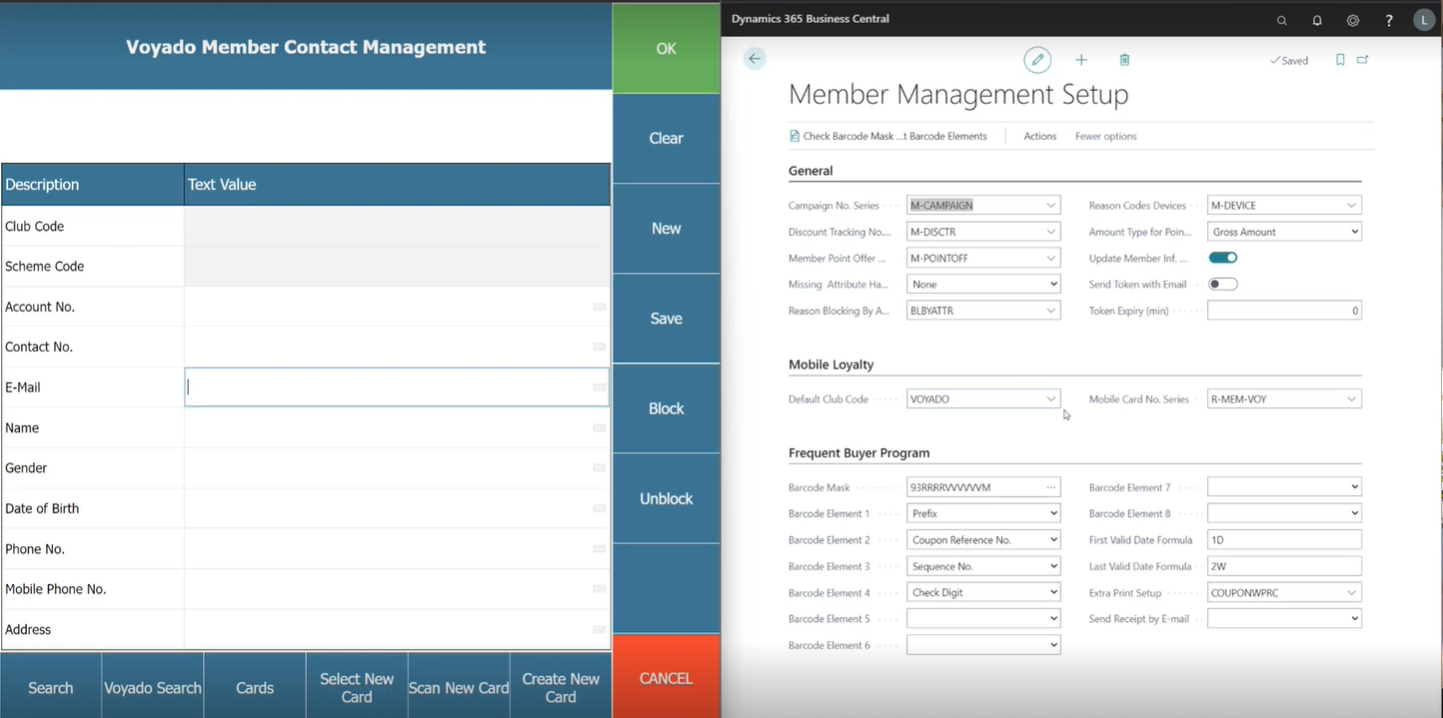The width and height of the screenshot is (1443, 718).
Task: Open the Amount Type for Points dropdown
Action: tap(1354, 232)
